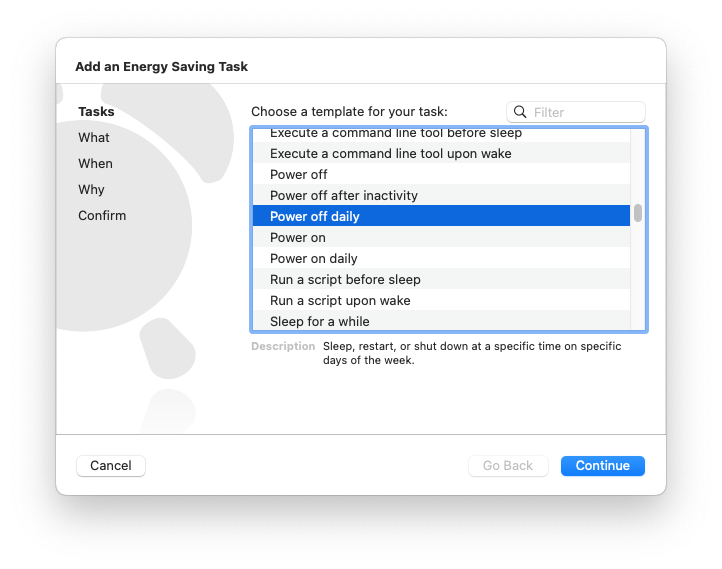Image resolution: width=722 pixels, height=569 pixels.
Task: Click the Go Back button
Action: 508,465
